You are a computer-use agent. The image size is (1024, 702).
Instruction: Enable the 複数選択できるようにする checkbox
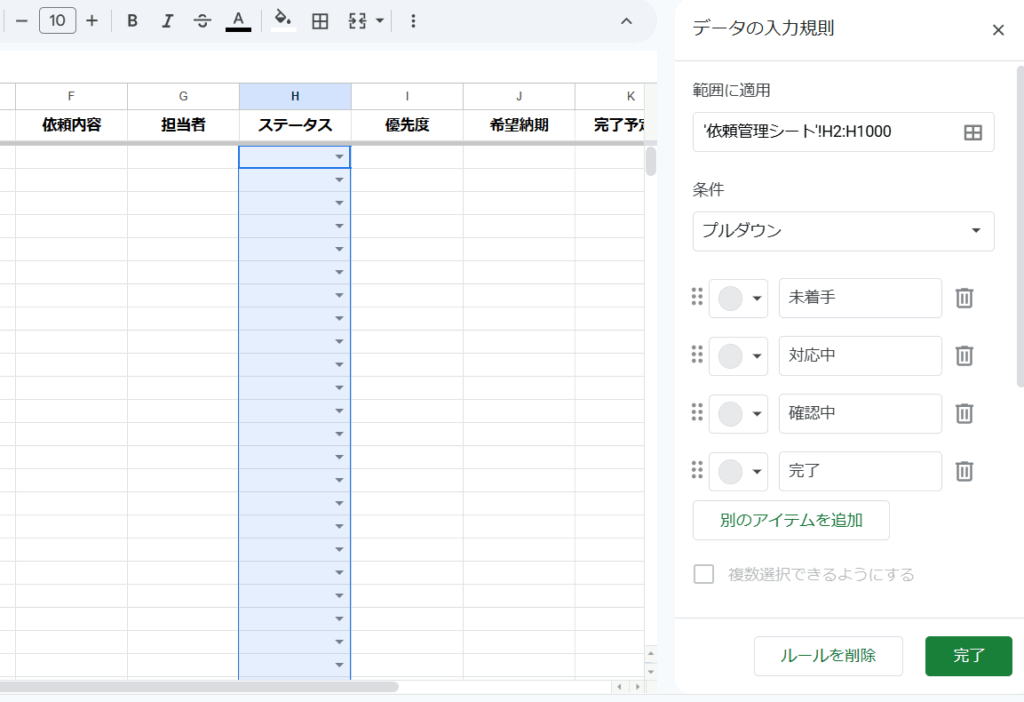(x=704, y=574)
